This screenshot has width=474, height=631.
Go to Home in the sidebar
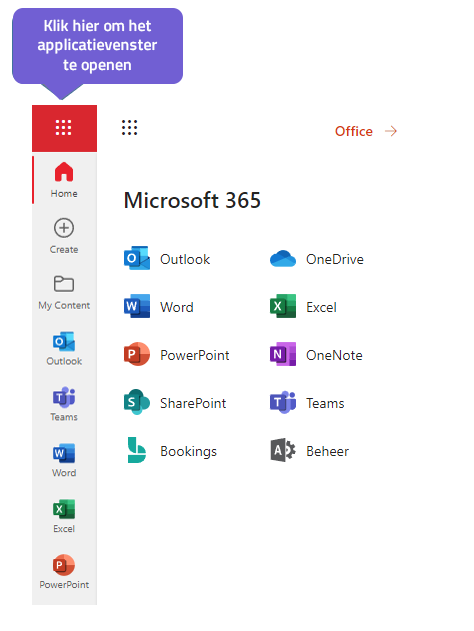pyautogui.click(x=64, y=180)
